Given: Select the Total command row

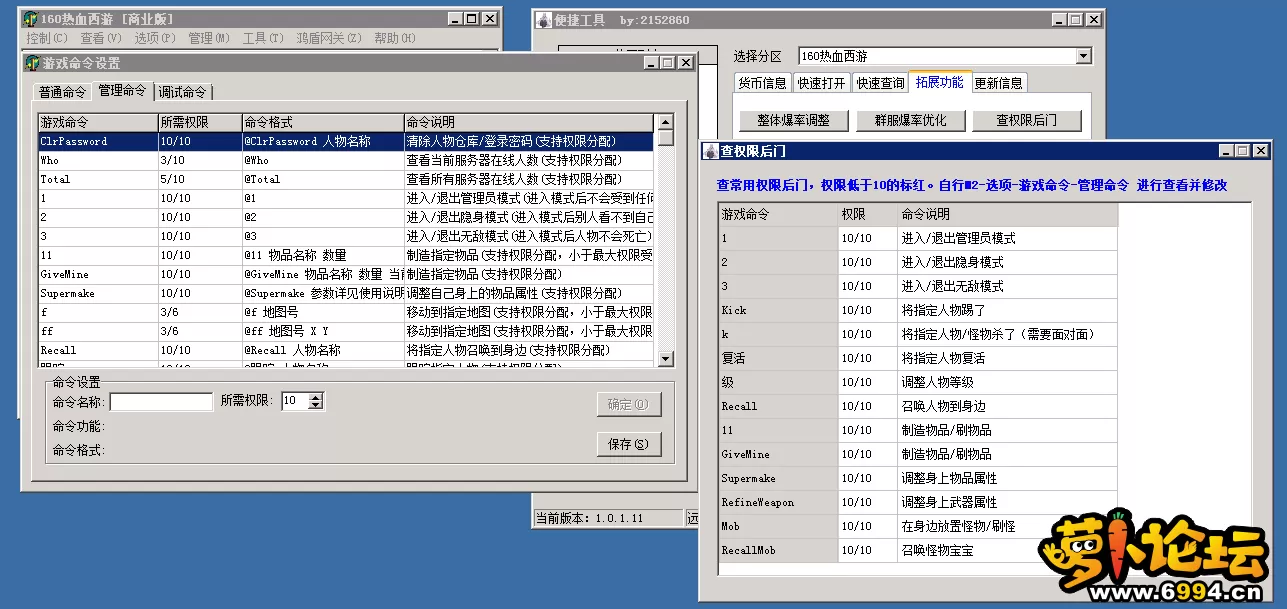Looking at the screenshot, I should tap(347, 179).
